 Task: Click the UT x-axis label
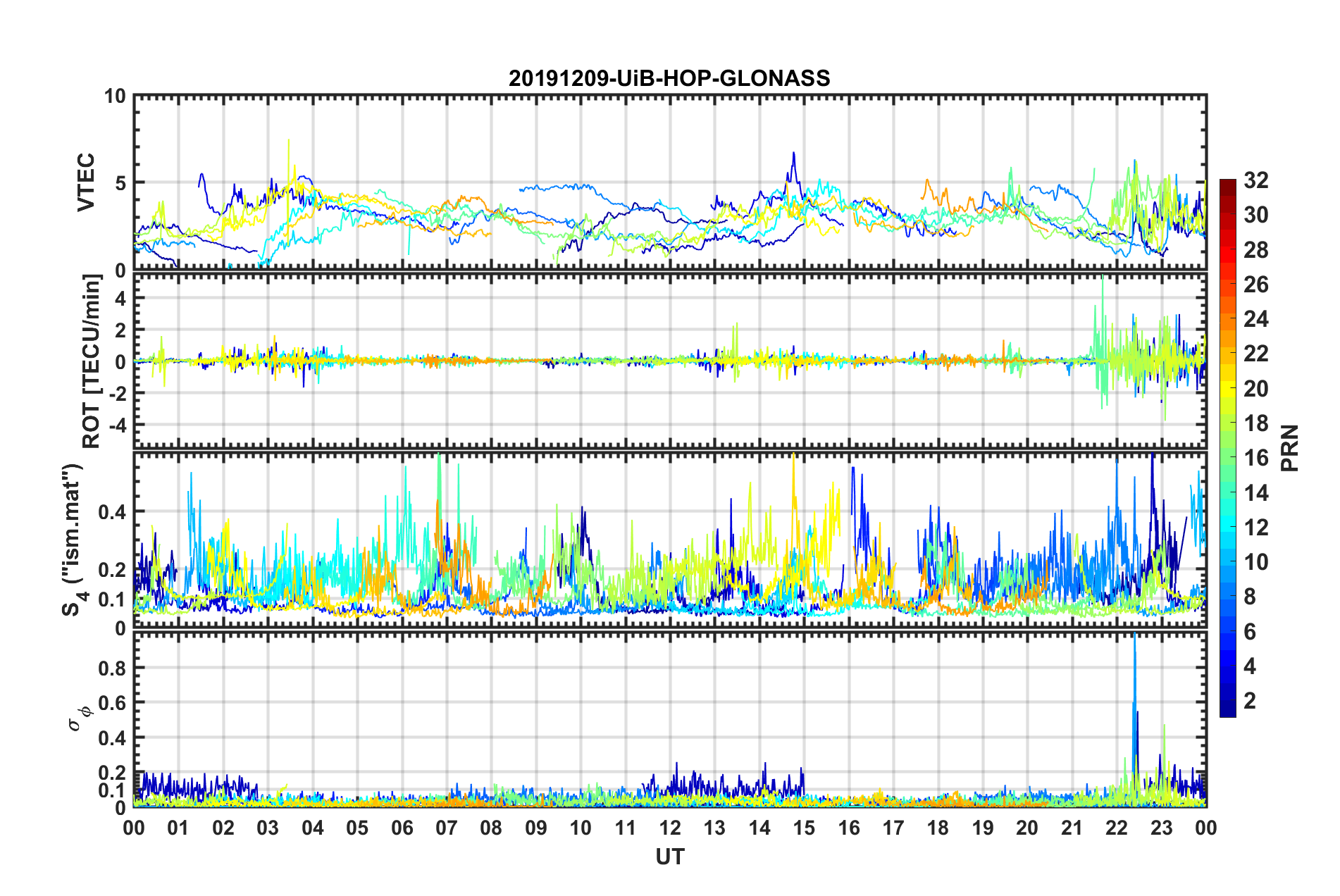point(669,857)
